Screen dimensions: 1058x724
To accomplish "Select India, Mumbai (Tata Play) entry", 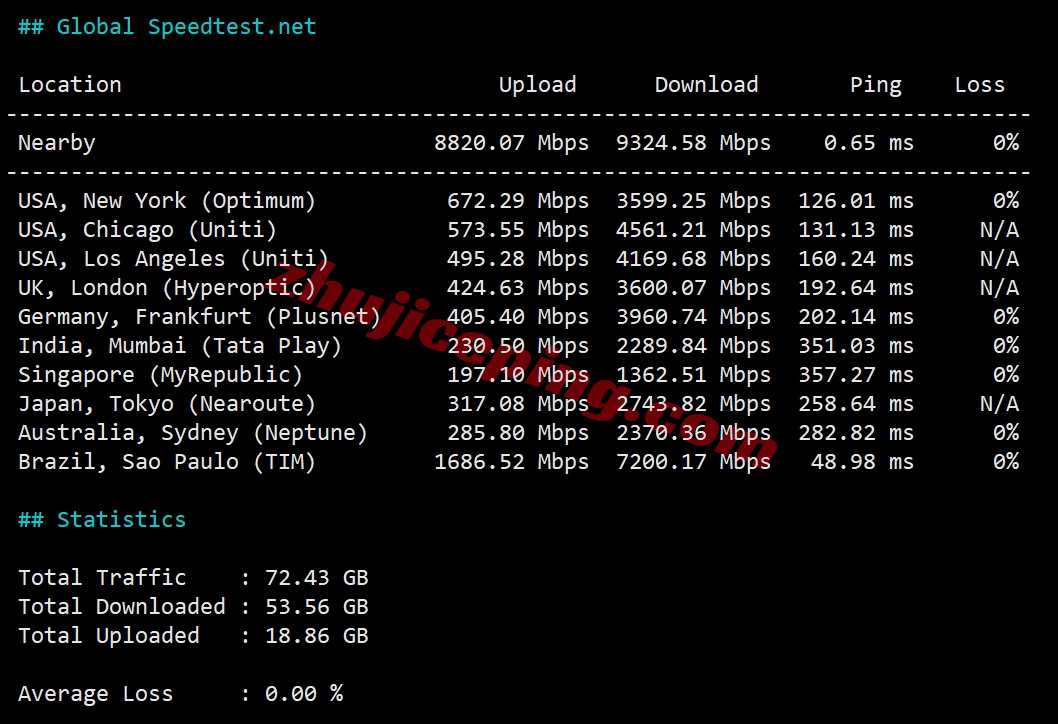I will click(x=180, y=346).
